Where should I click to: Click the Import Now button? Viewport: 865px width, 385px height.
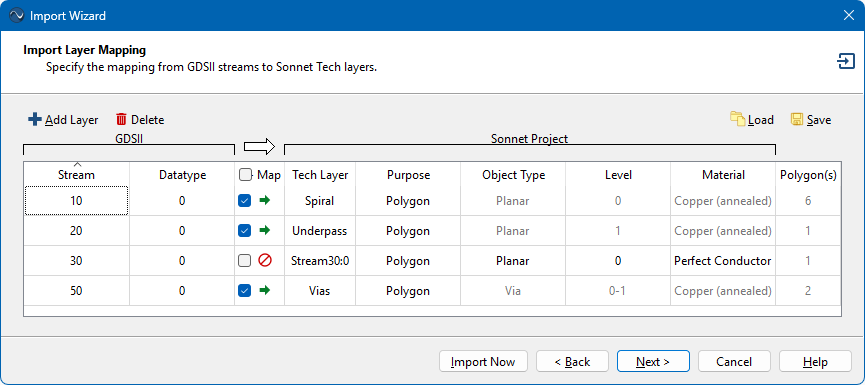tap(483, 362)
